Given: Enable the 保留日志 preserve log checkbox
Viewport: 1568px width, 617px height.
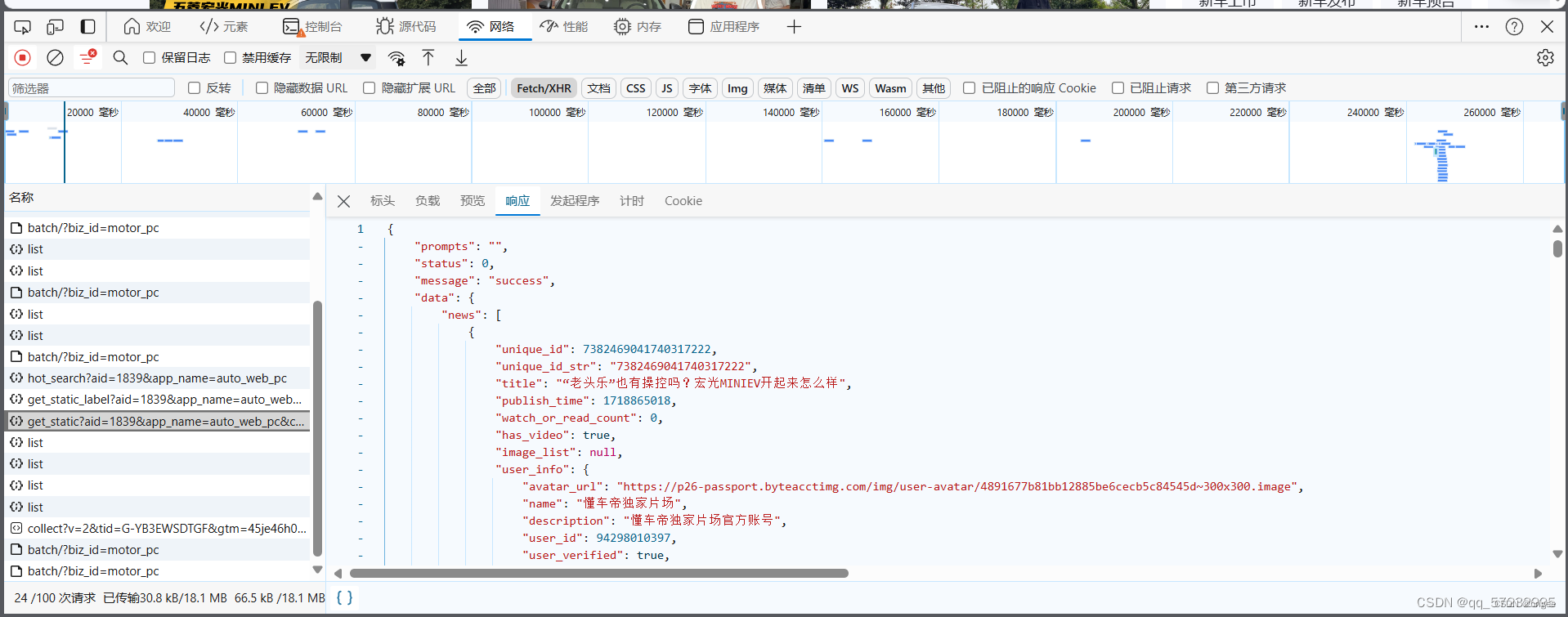Looking at the screenshot, I should pos(149,57).
